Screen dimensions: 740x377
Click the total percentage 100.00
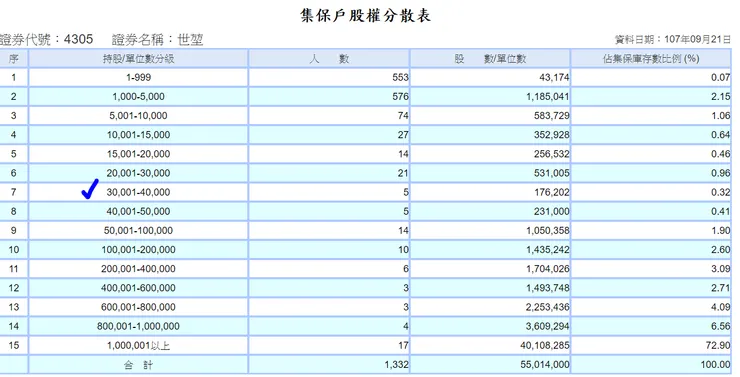tap(715, 365)
